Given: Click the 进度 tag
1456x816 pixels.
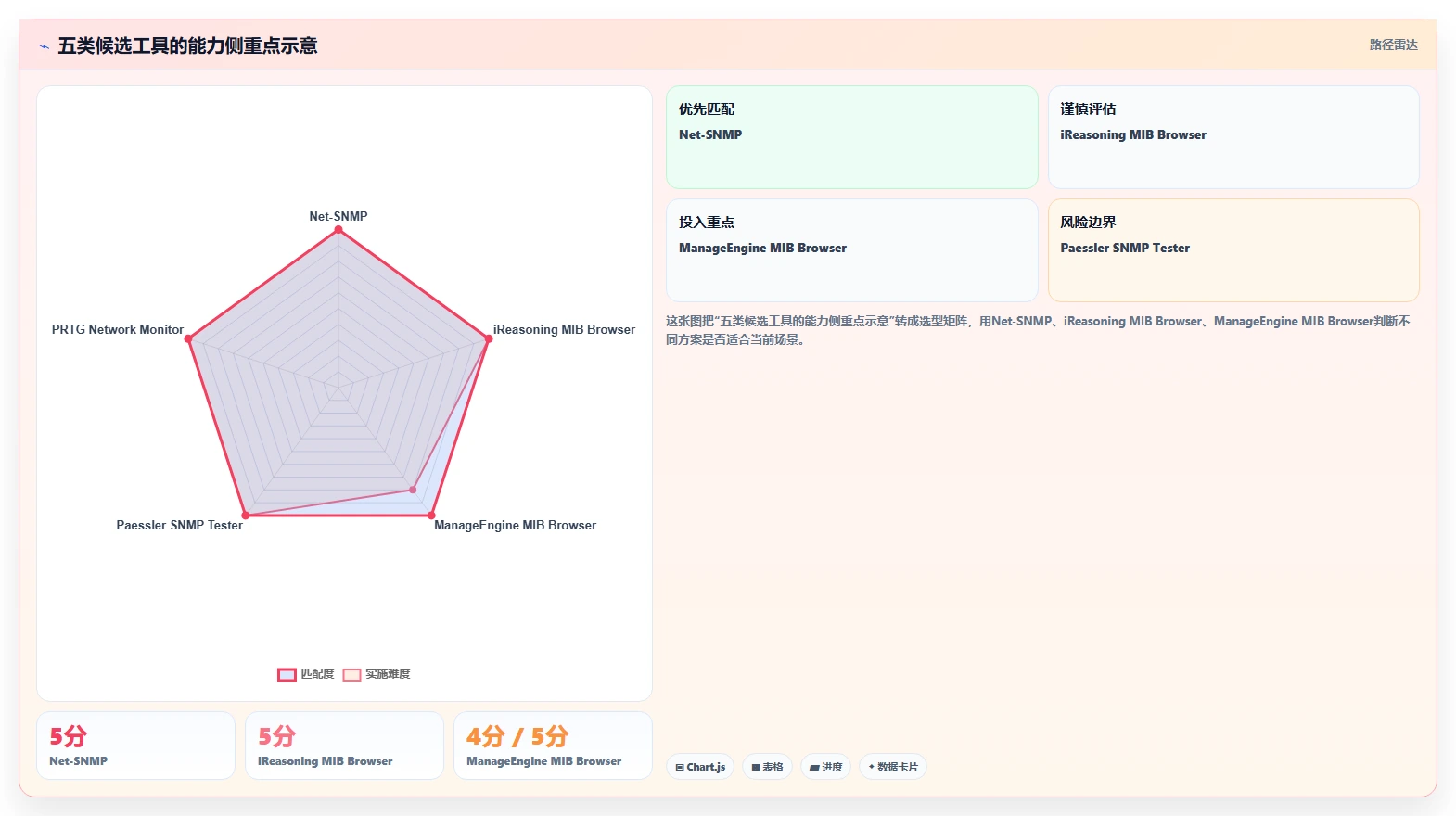Looking at the screenshot, I should coord(825,767).
